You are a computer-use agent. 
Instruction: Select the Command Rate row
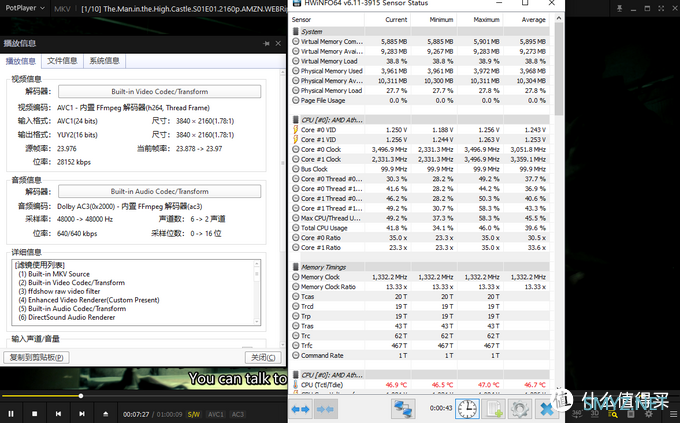(x=420, y=356)
